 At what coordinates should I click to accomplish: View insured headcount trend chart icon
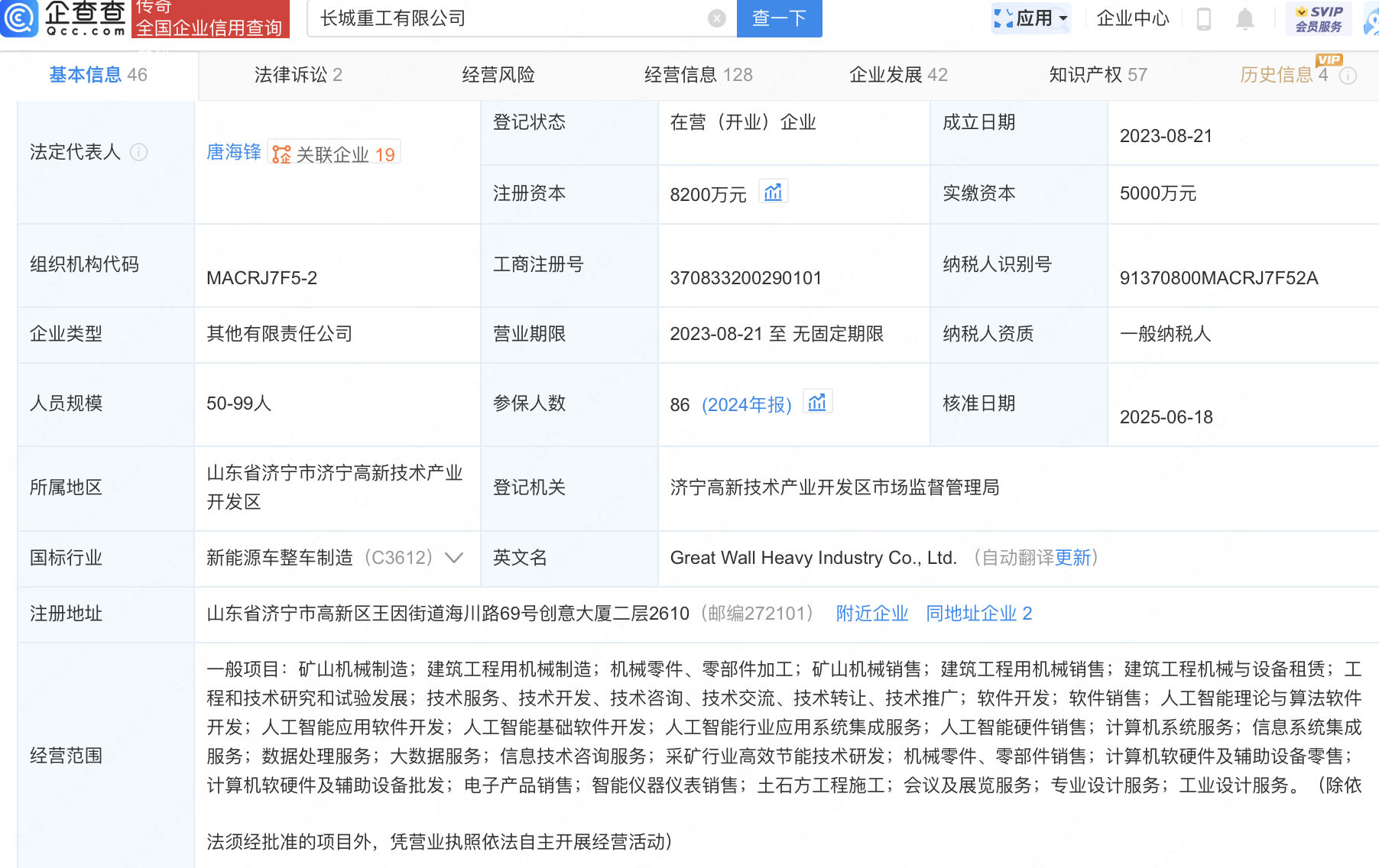coord(817,402)
